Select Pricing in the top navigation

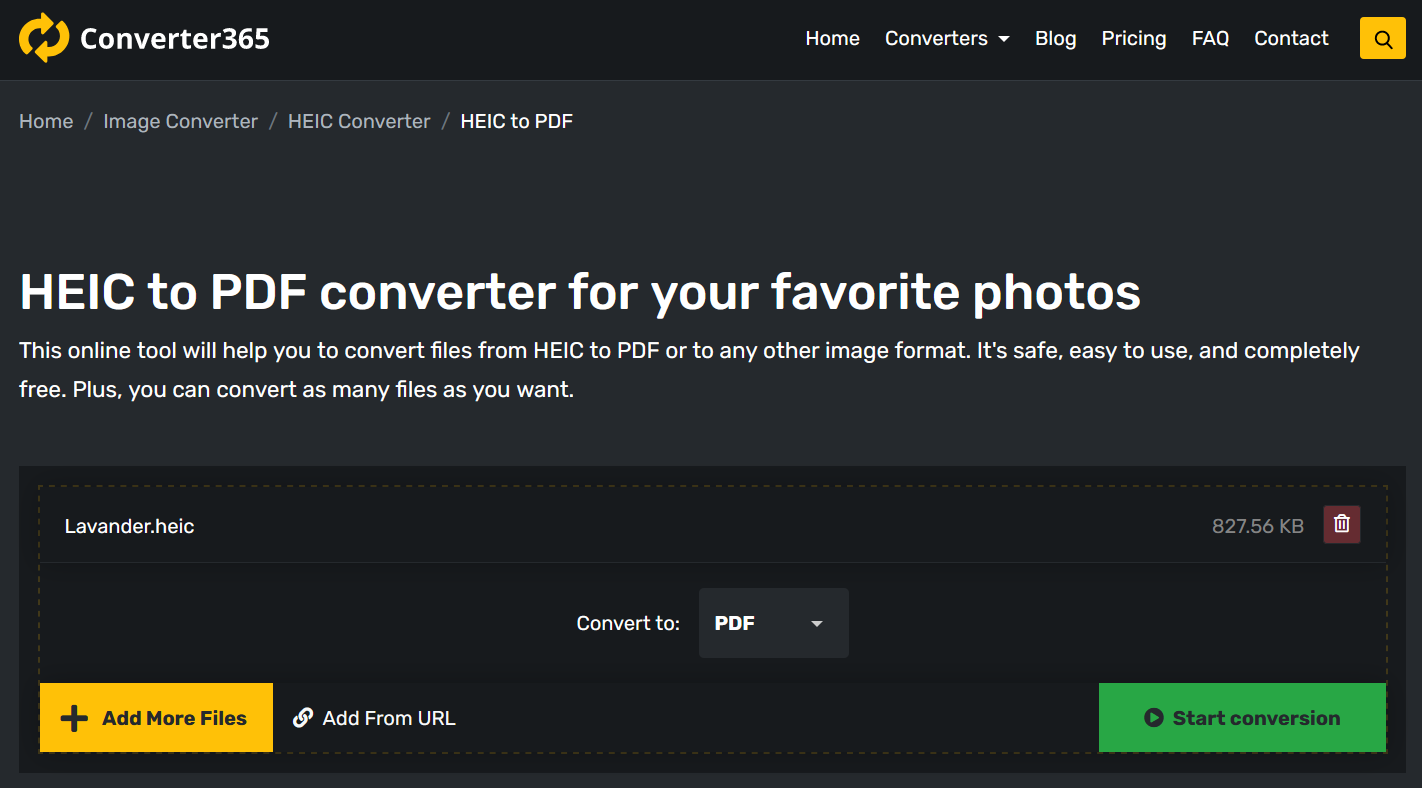pos(1133,38)
